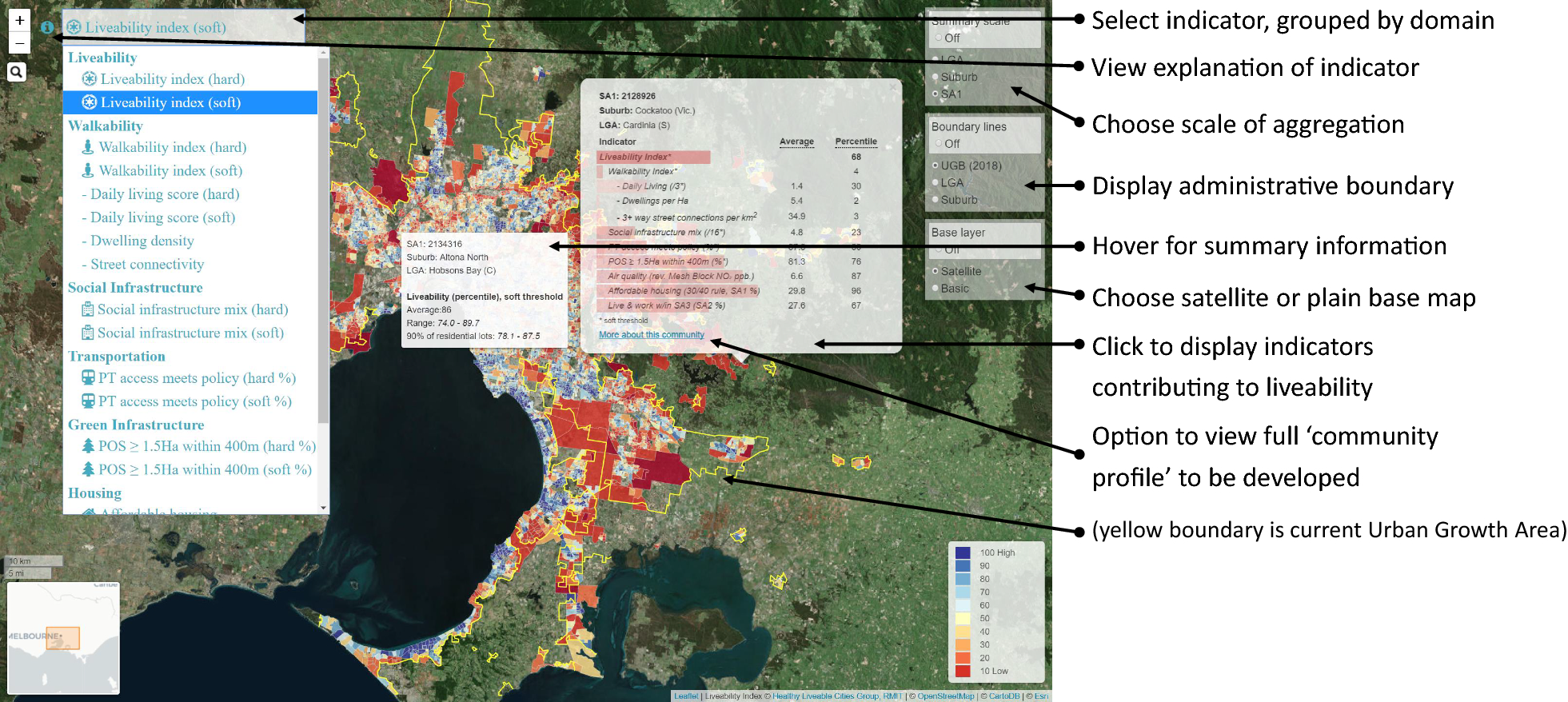Click the Social infrastructure mix (/16*) row
This screenshot has width=1568, height=702.
click(737, 233)
